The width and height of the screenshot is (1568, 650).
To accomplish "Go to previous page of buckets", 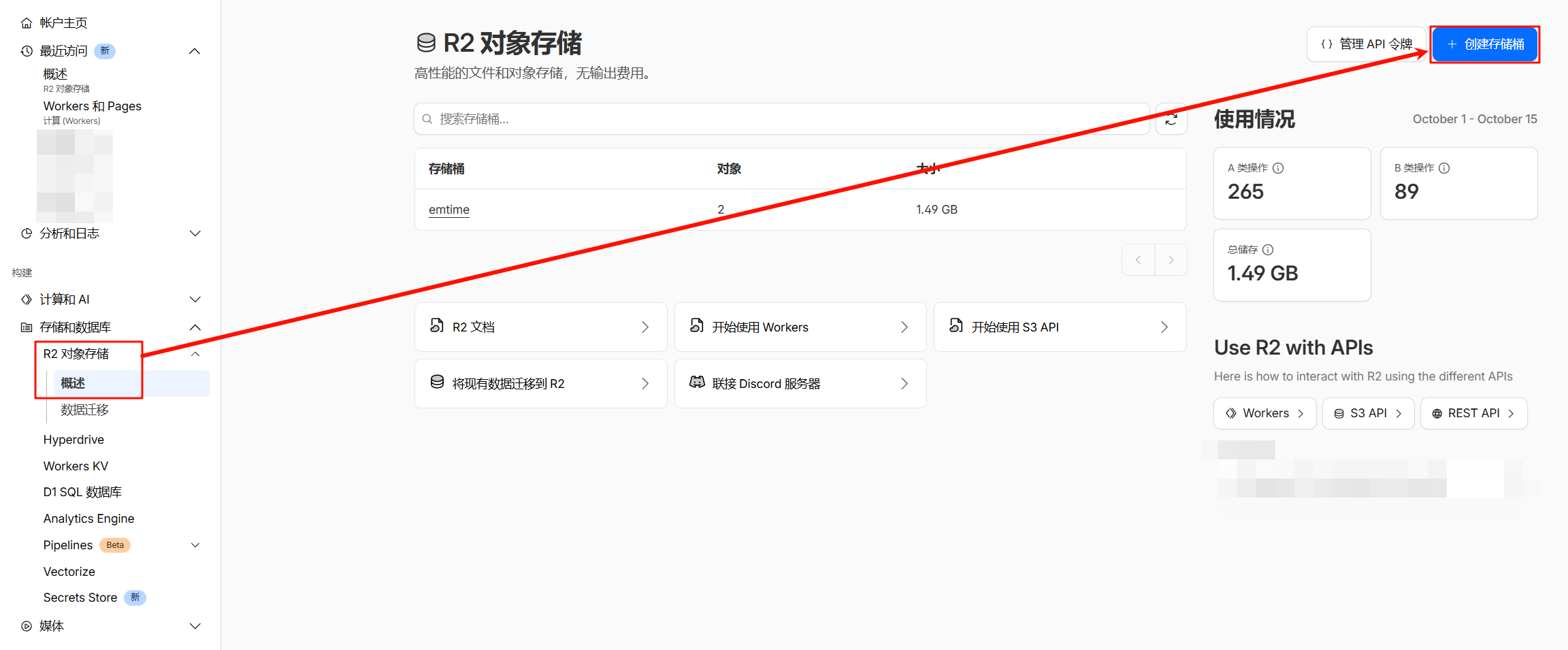I will pyautogui.click(x=1138, y=260).
